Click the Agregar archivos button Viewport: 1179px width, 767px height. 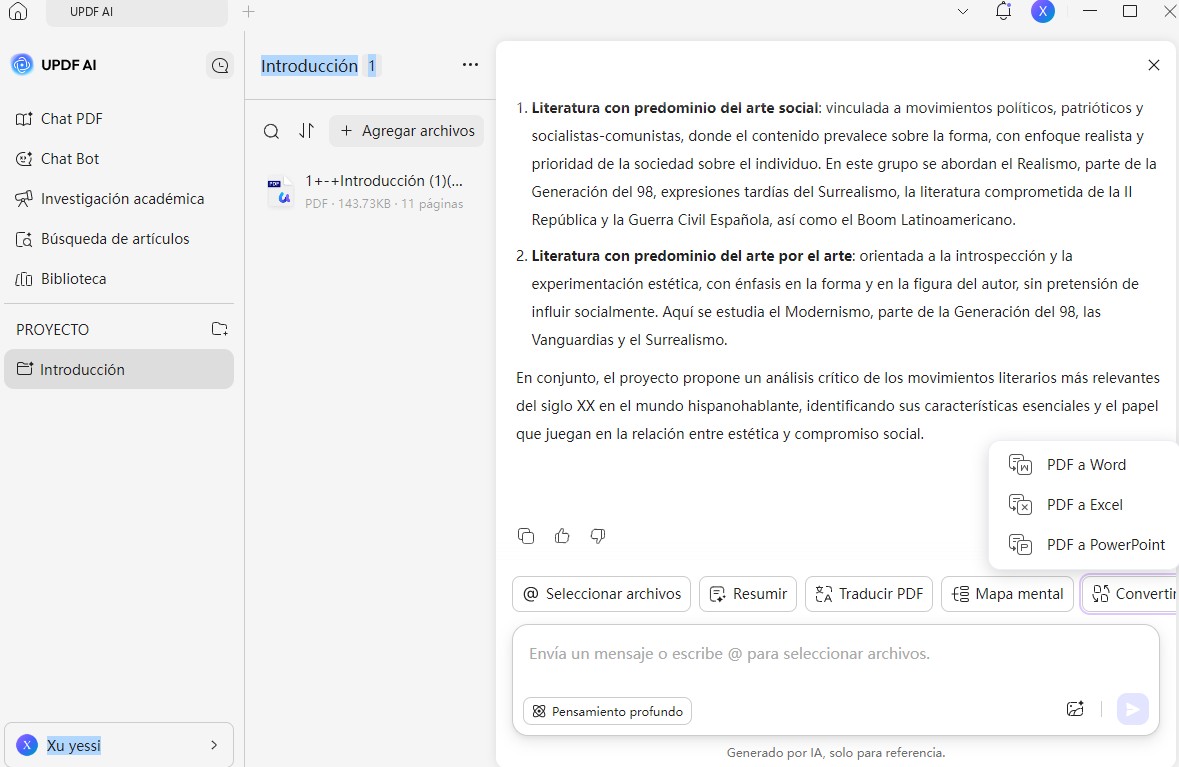(406, 131)
